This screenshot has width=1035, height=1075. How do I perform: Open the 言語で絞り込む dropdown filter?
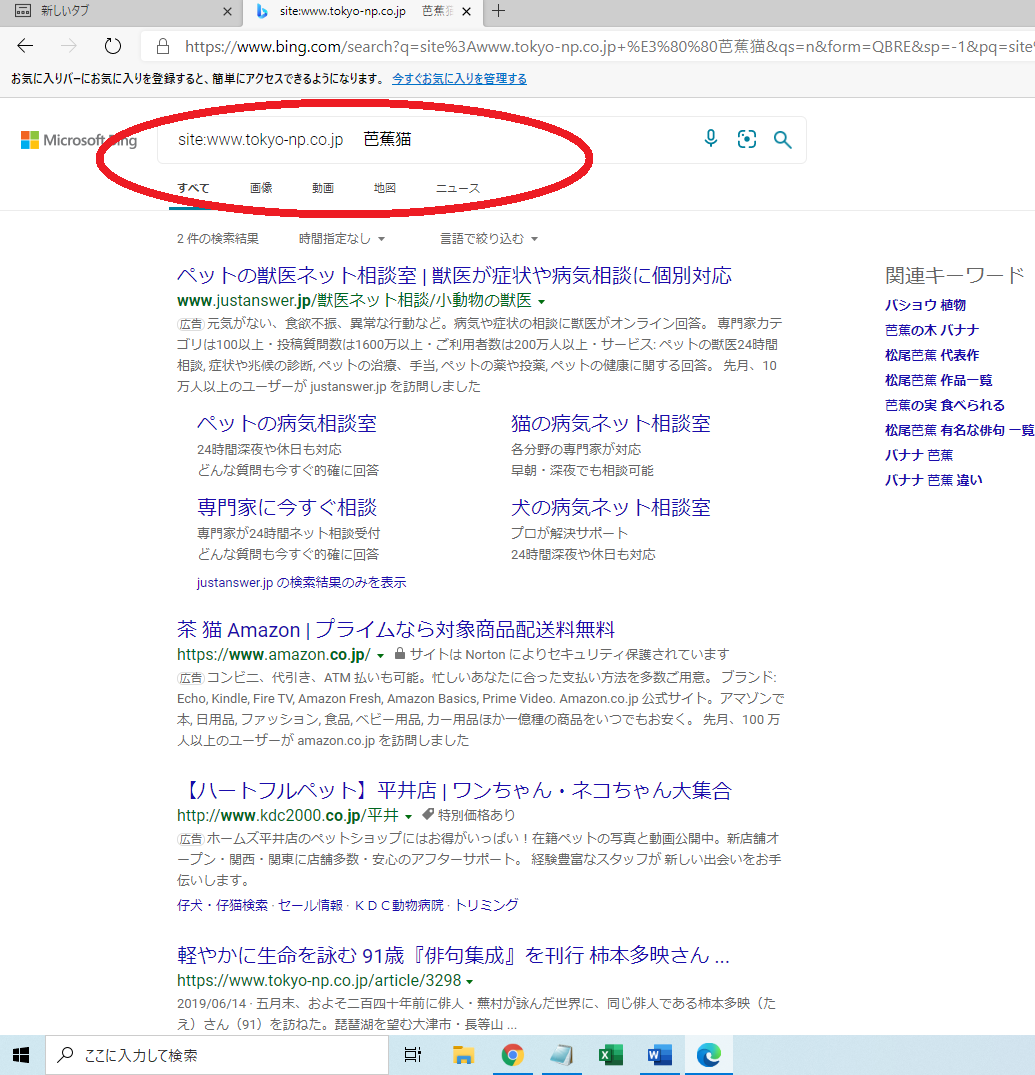(489, 239)
